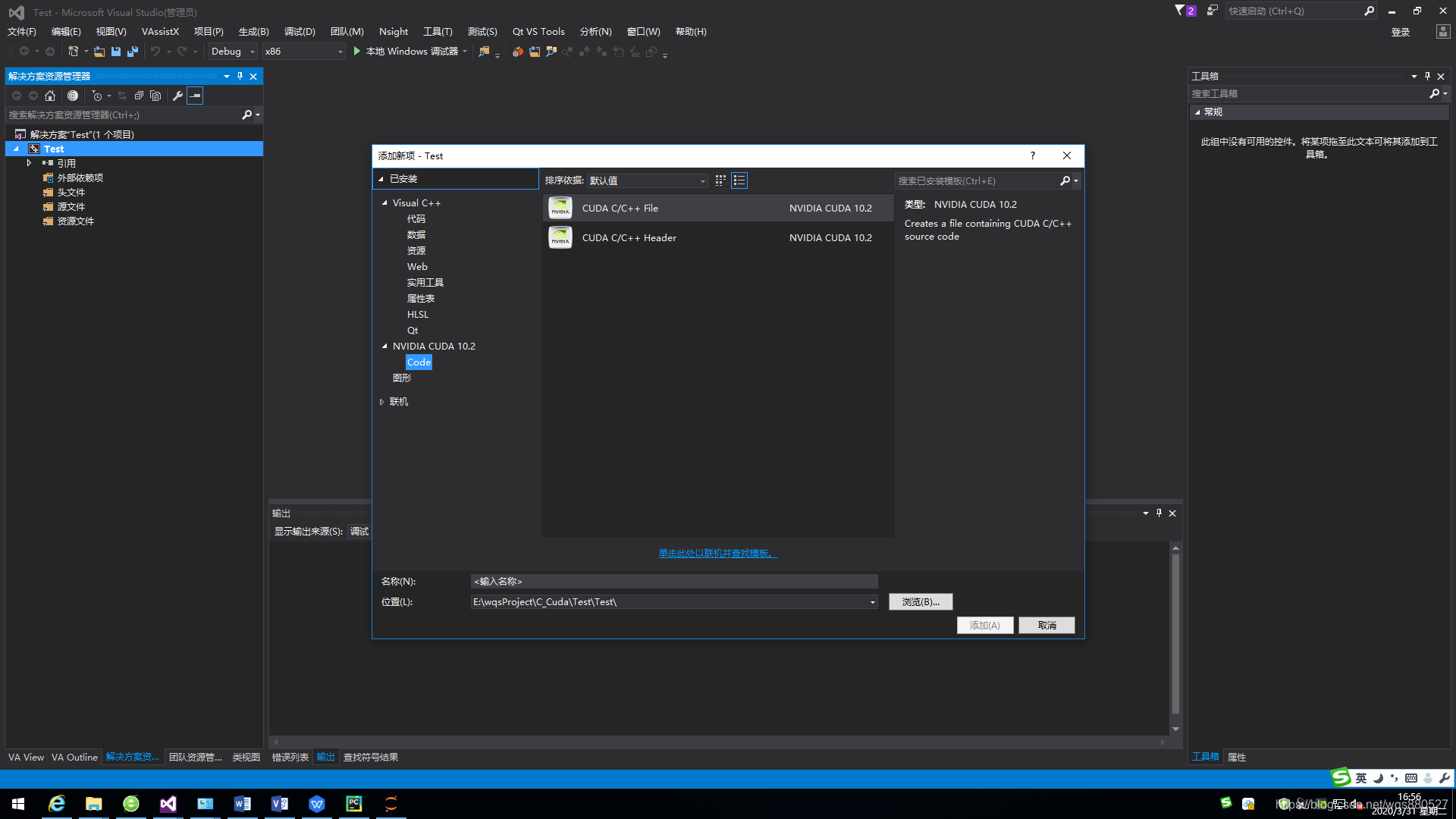
Task: Click the VA find symbol icon
Action: (x=551, y=52)
